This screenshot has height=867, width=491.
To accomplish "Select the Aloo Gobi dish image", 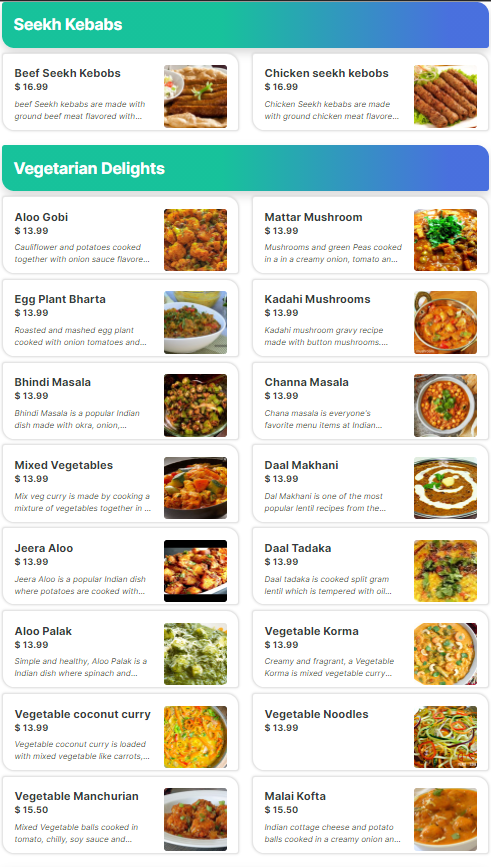I will pyautogui.click(x=195, y=240).
